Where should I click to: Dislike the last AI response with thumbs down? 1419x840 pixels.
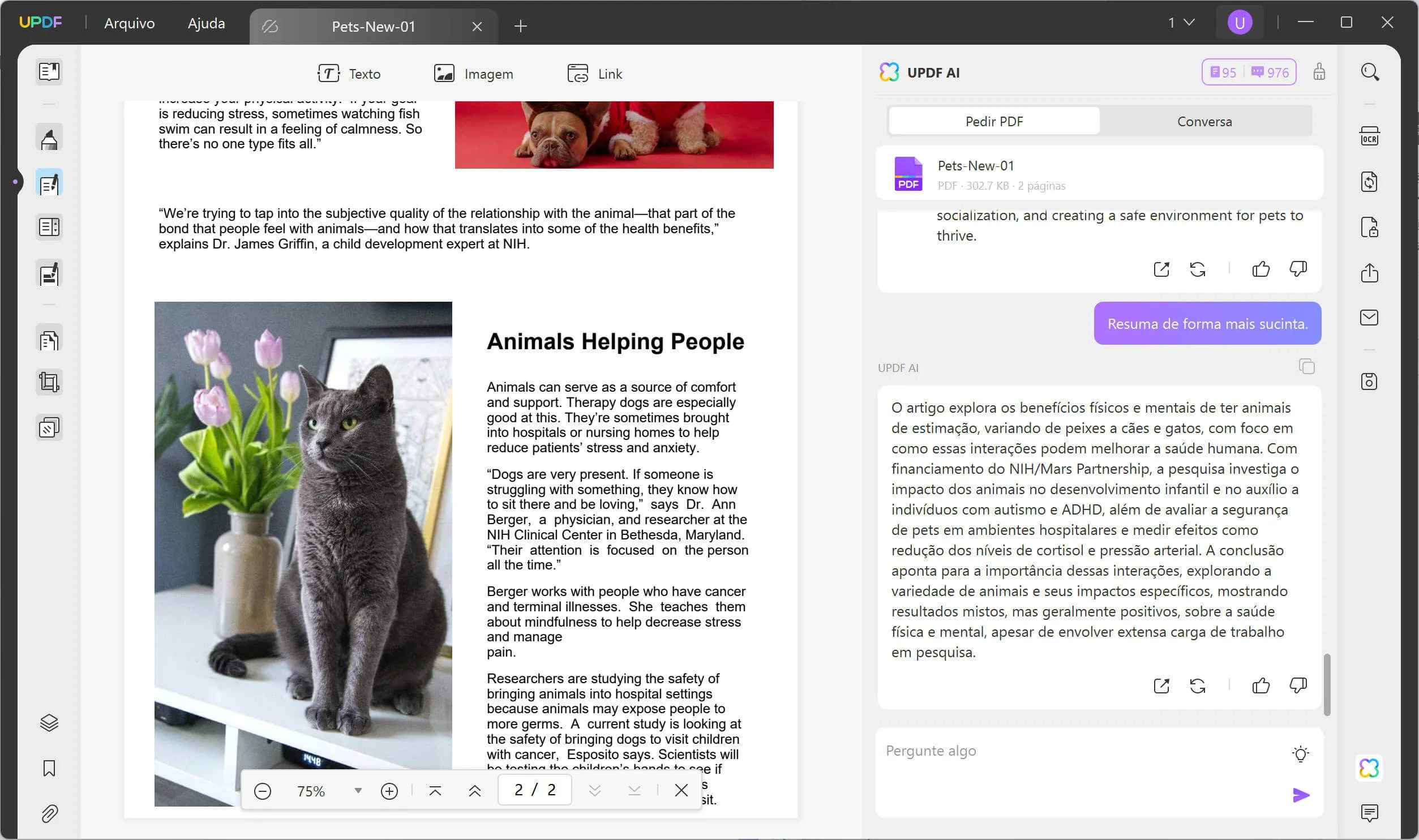point(1298,686)
